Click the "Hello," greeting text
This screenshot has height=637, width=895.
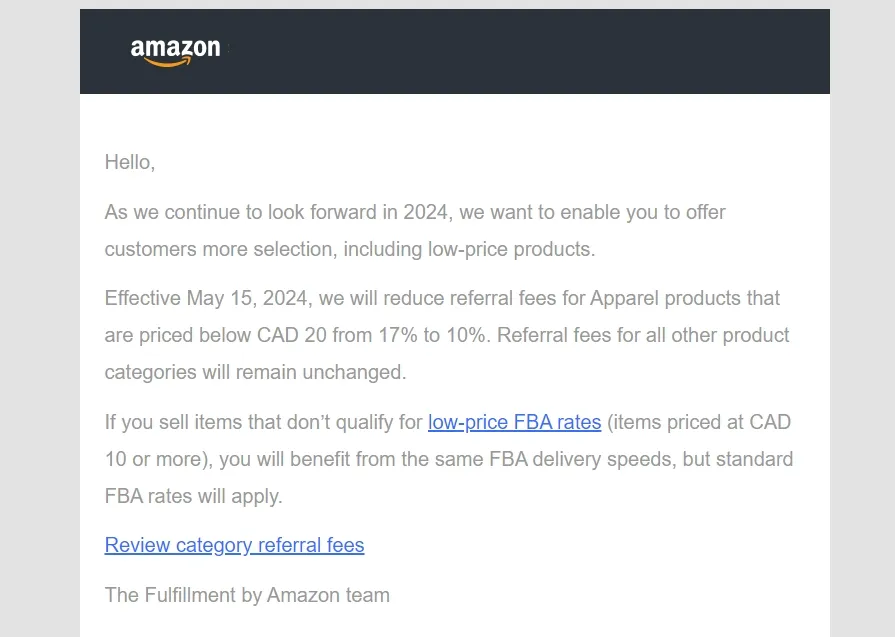130,162
